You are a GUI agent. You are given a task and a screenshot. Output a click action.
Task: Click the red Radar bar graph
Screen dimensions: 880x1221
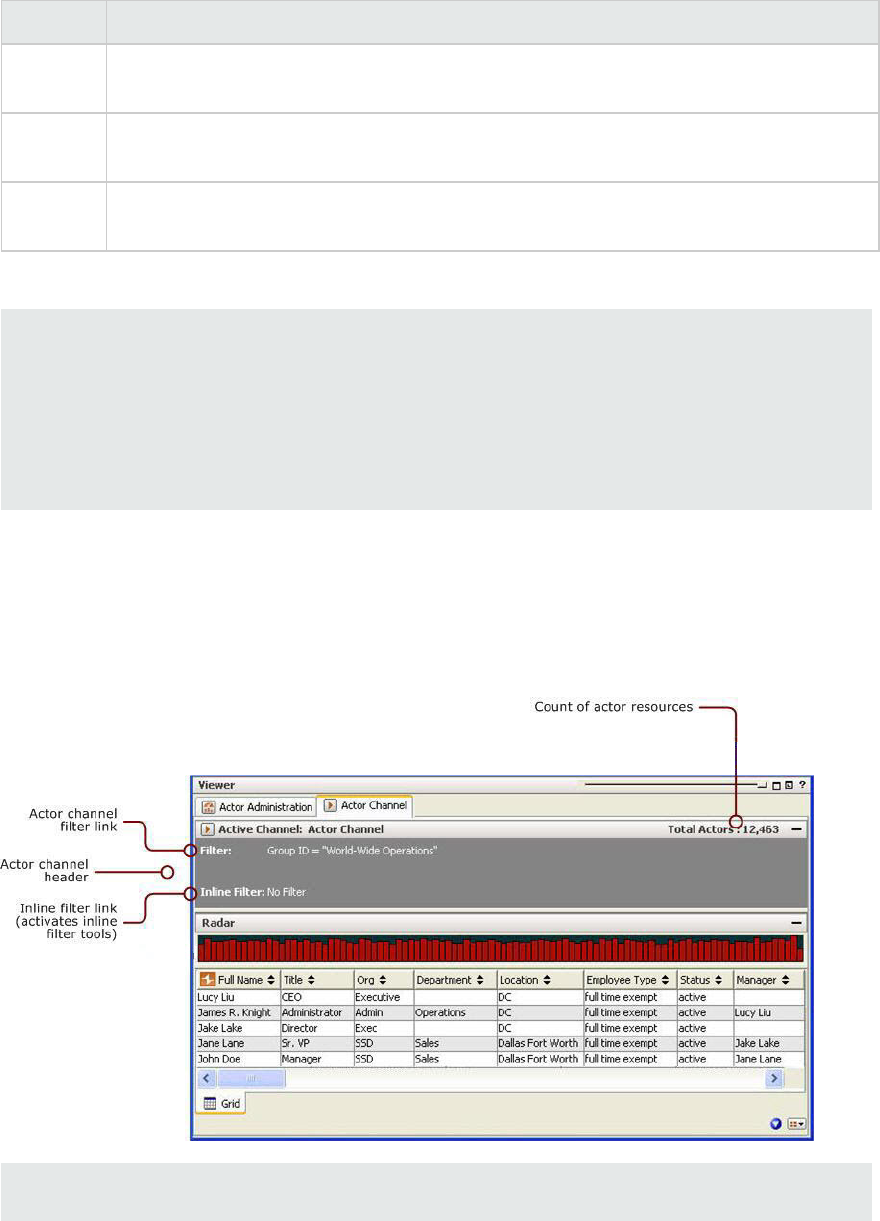point(500,949)
